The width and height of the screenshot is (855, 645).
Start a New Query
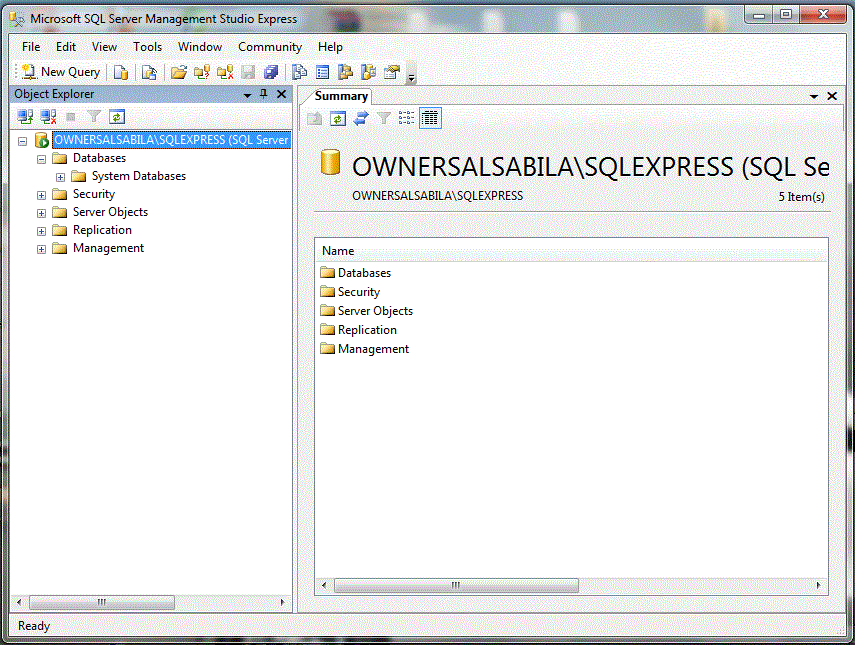(61, 72)
